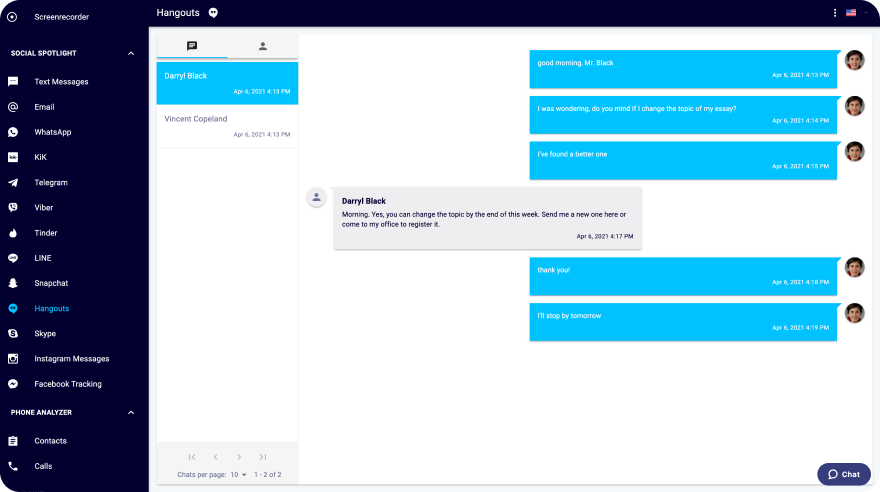Switch to the chats tab
880x492 pixels.
coord(192,46)
